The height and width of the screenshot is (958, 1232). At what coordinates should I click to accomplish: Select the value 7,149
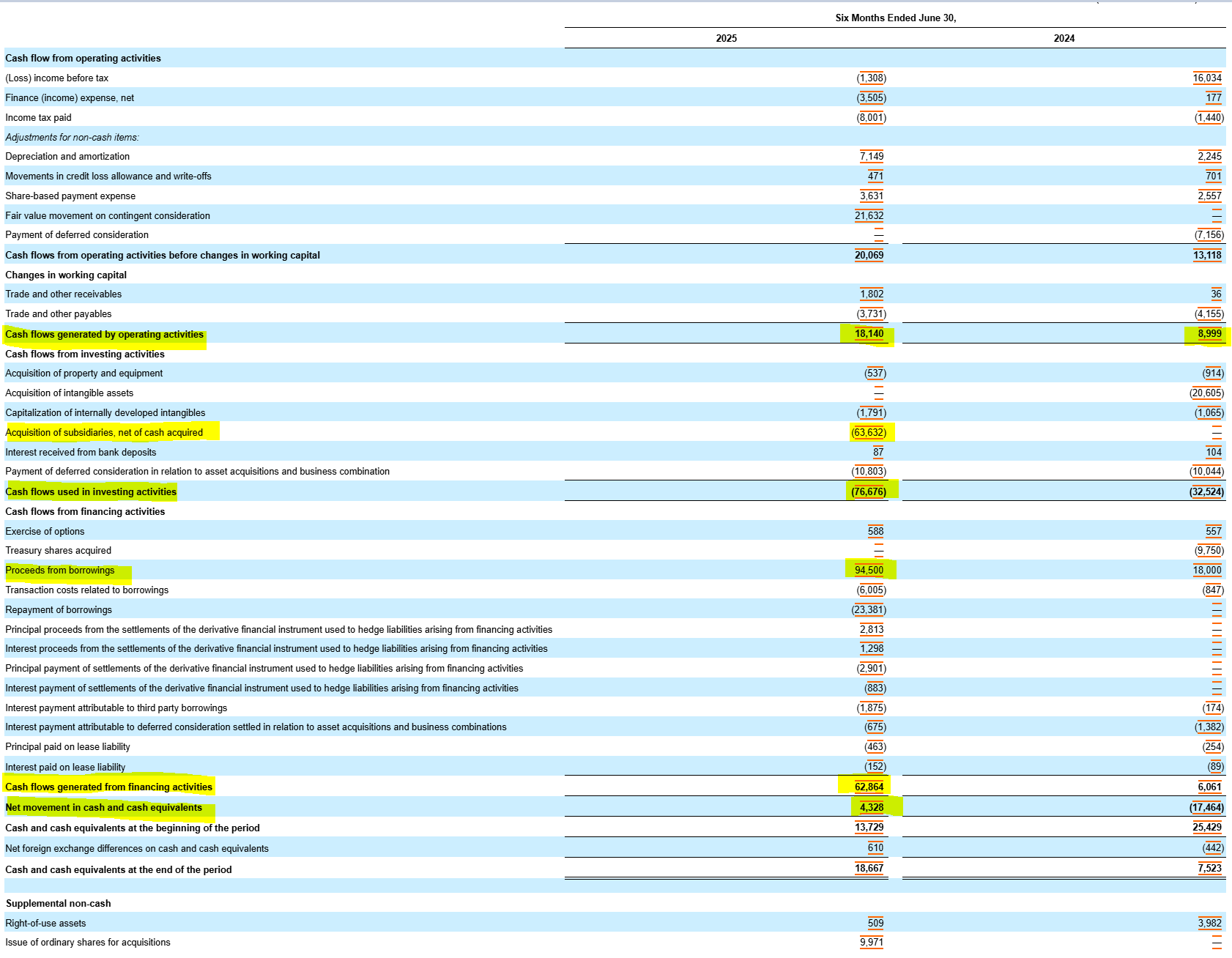point(872,157)
